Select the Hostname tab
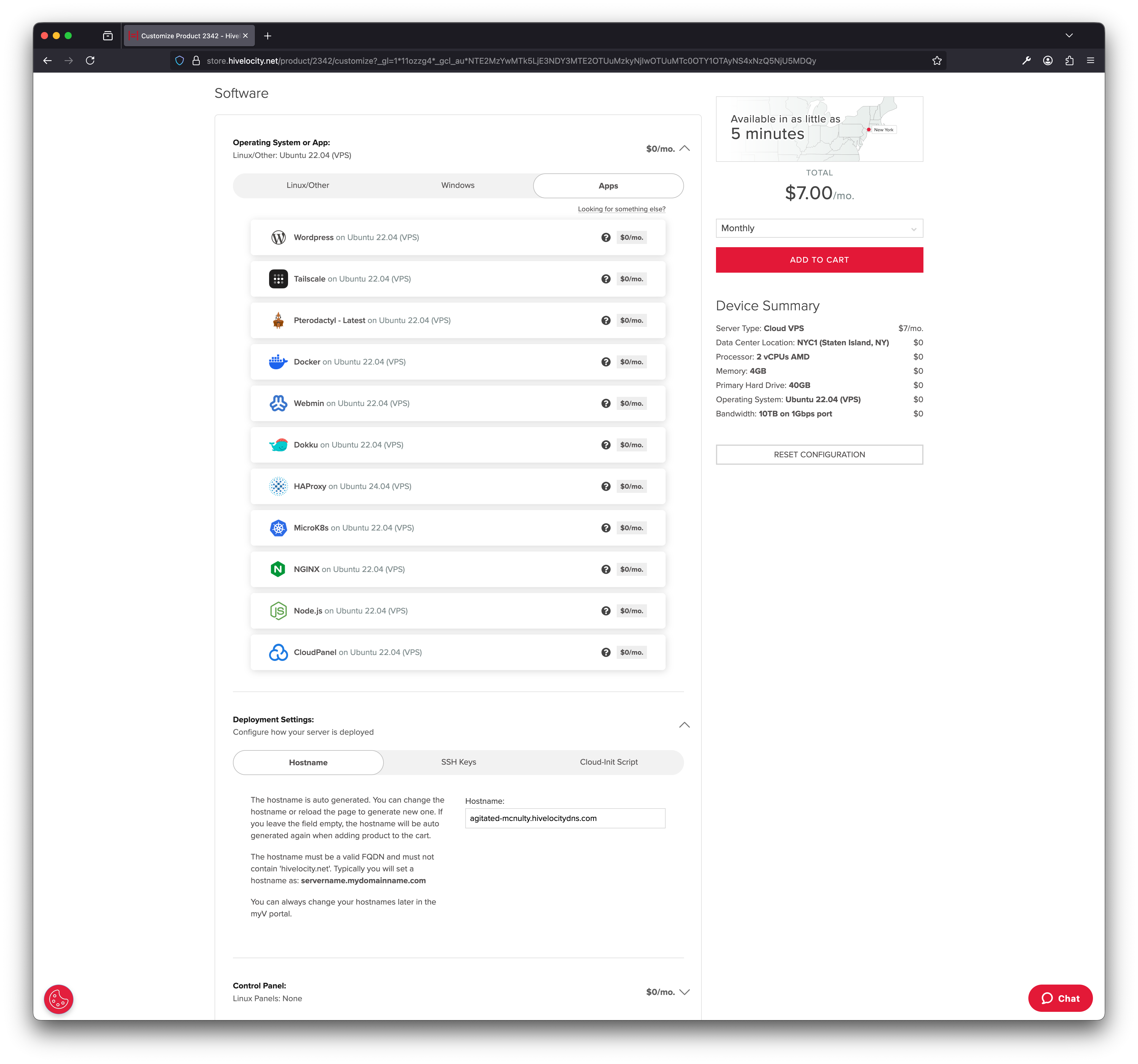 pos(308,762)
